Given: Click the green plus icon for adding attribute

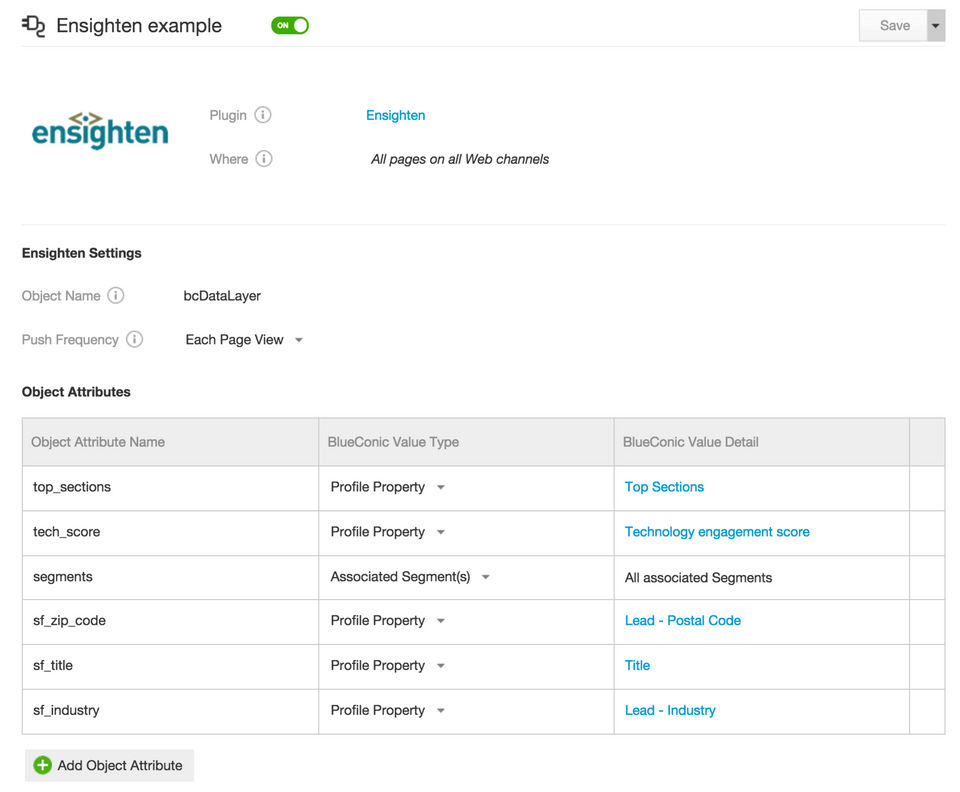Looking at the screenshot, I should tap(42, 765).
